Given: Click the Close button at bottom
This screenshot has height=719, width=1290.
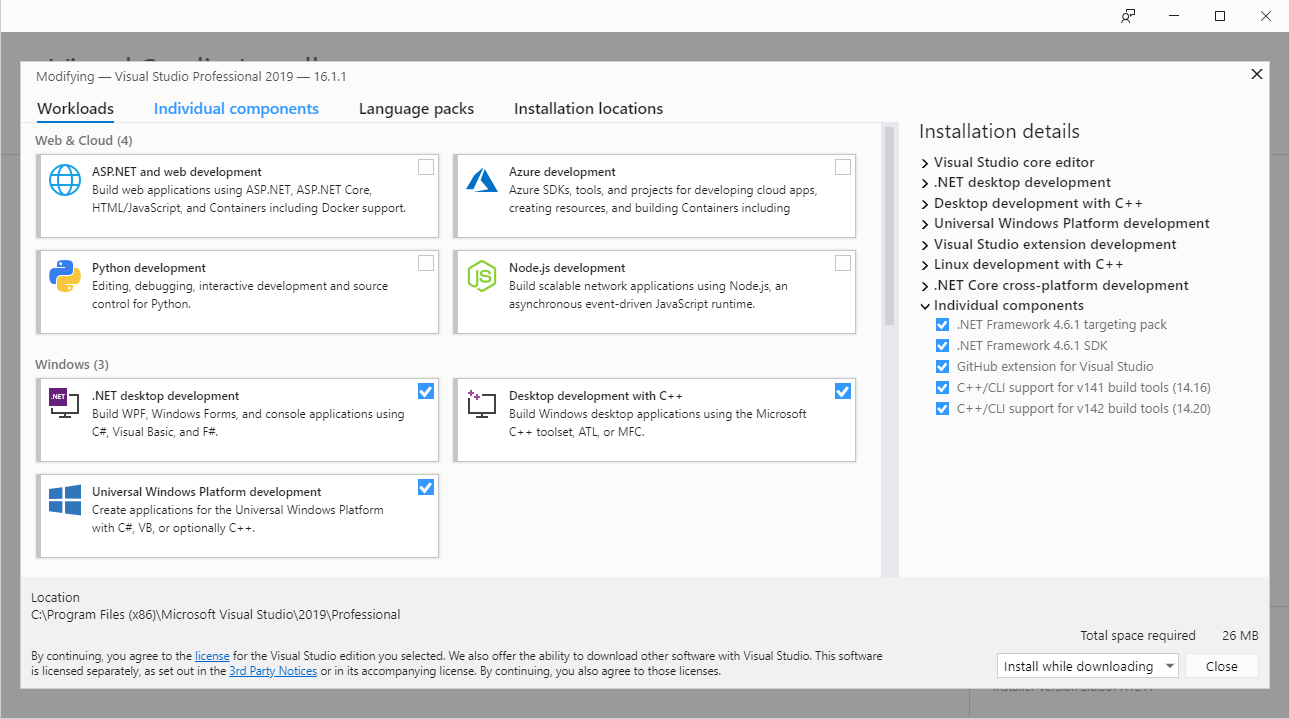Looking at the screenshot, I should pos(1222,666).
